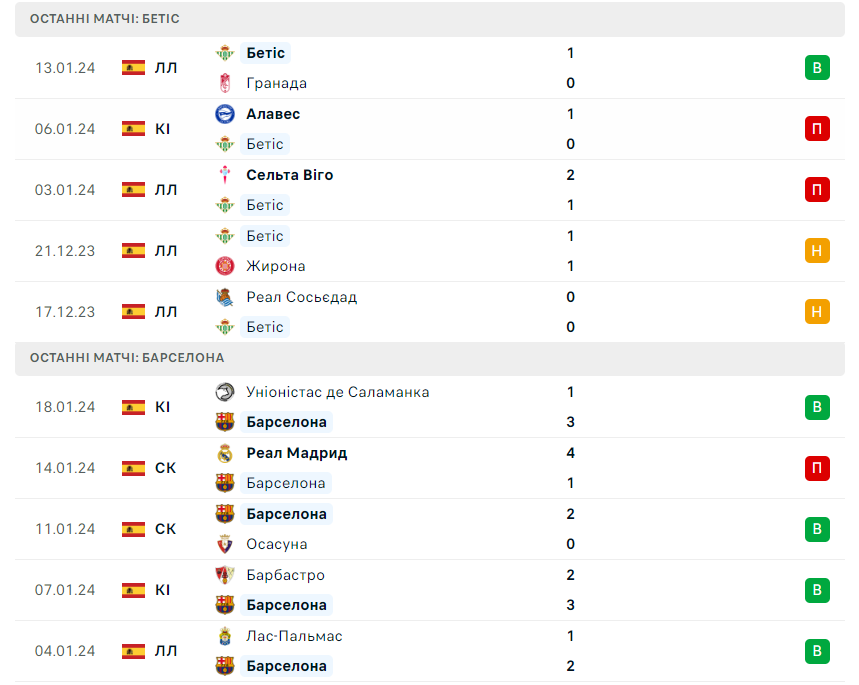Click the Unionistas de Salamanca logo
Image resolution: width=859 pixels, height=685 pixels.
click(x=225, y=392)
